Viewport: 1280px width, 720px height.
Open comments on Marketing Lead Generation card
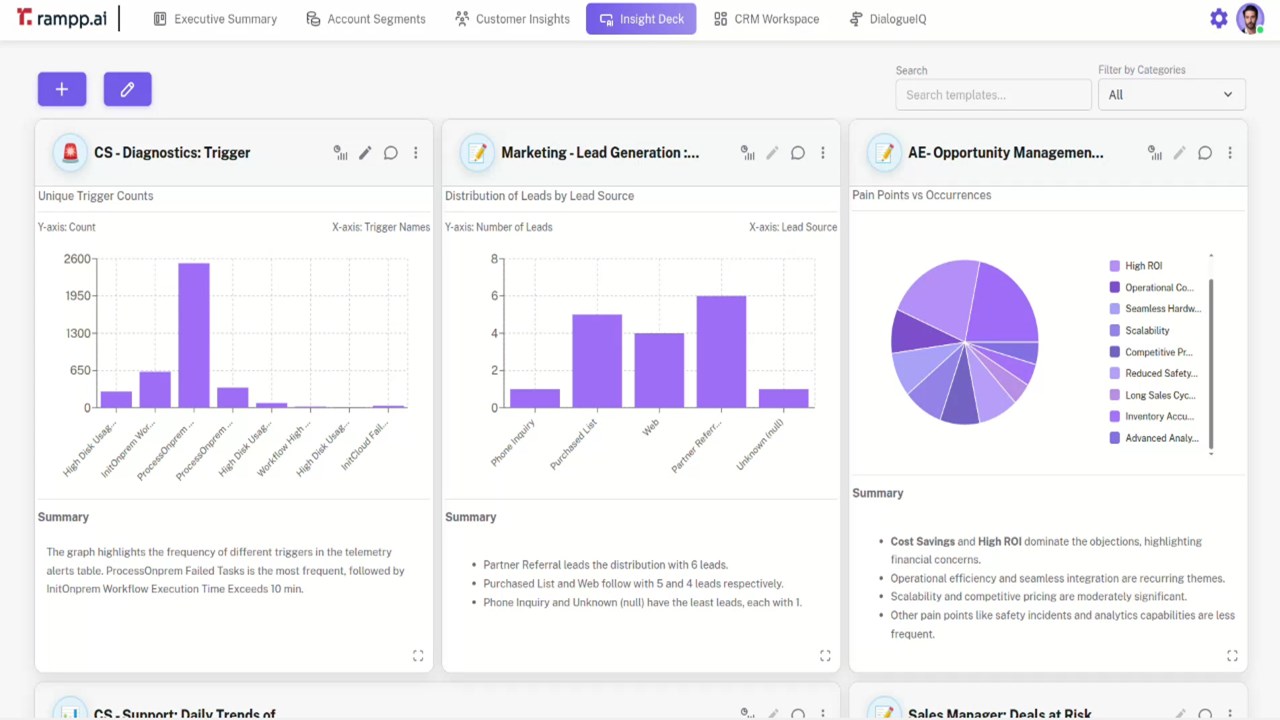(x=798, y=153)
